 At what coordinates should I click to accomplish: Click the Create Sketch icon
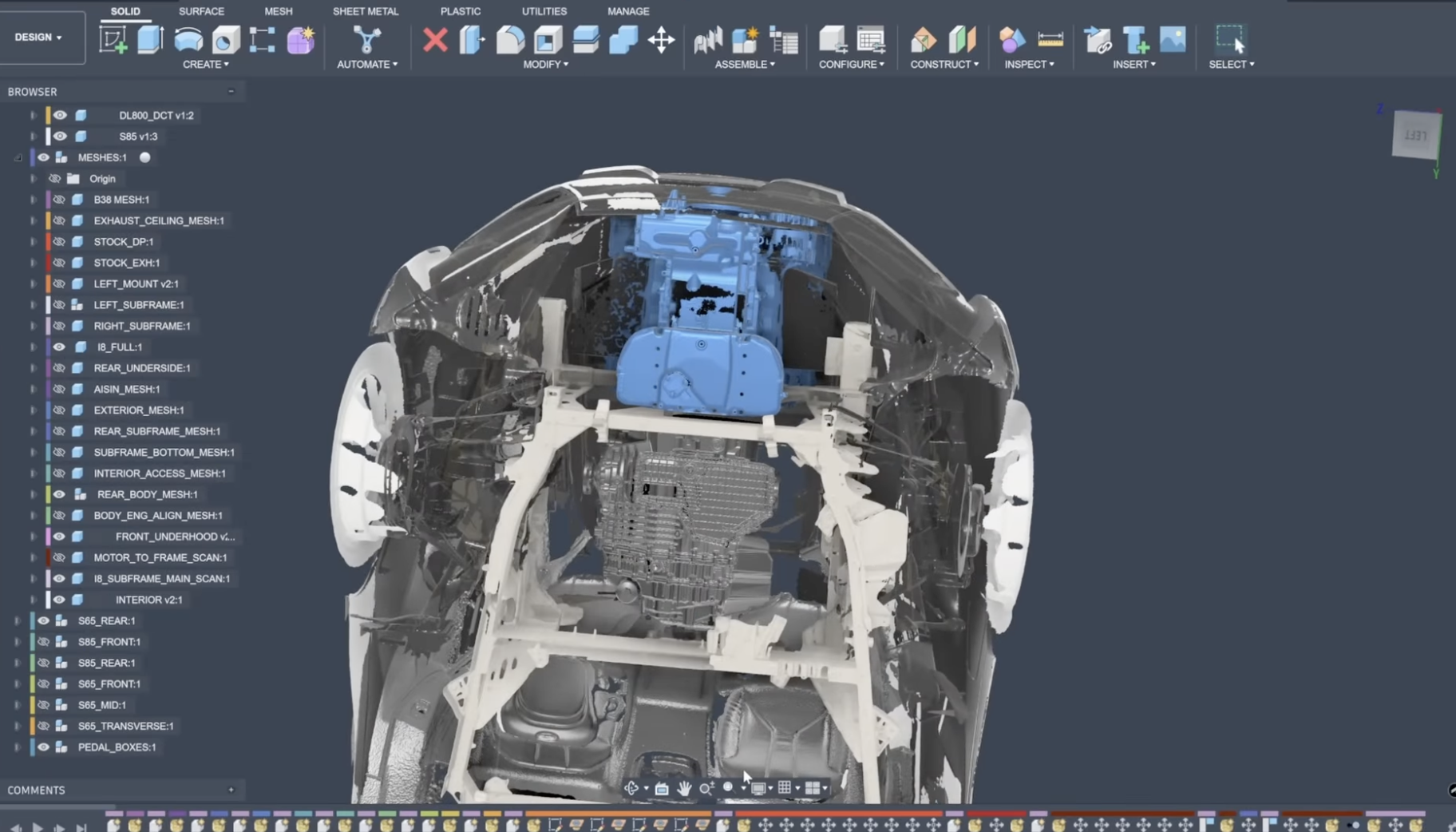point(113,39)
